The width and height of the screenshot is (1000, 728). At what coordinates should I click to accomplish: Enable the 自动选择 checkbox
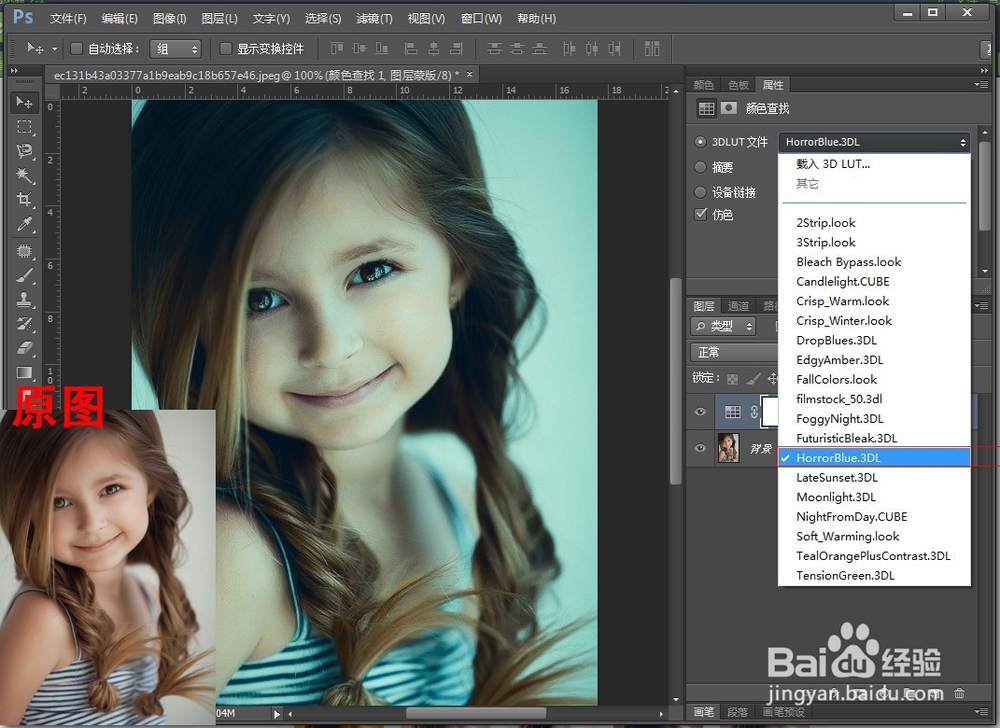point(76,49)
